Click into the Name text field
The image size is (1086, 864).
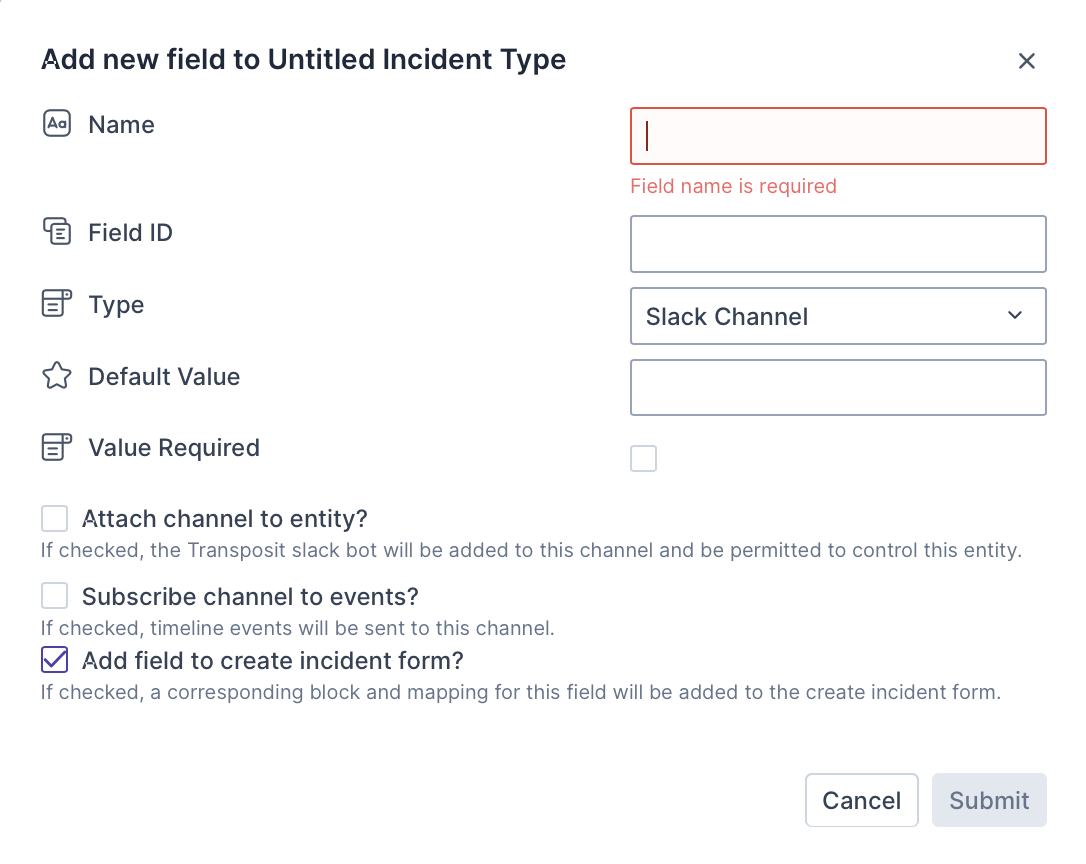[x=838, y=136]
